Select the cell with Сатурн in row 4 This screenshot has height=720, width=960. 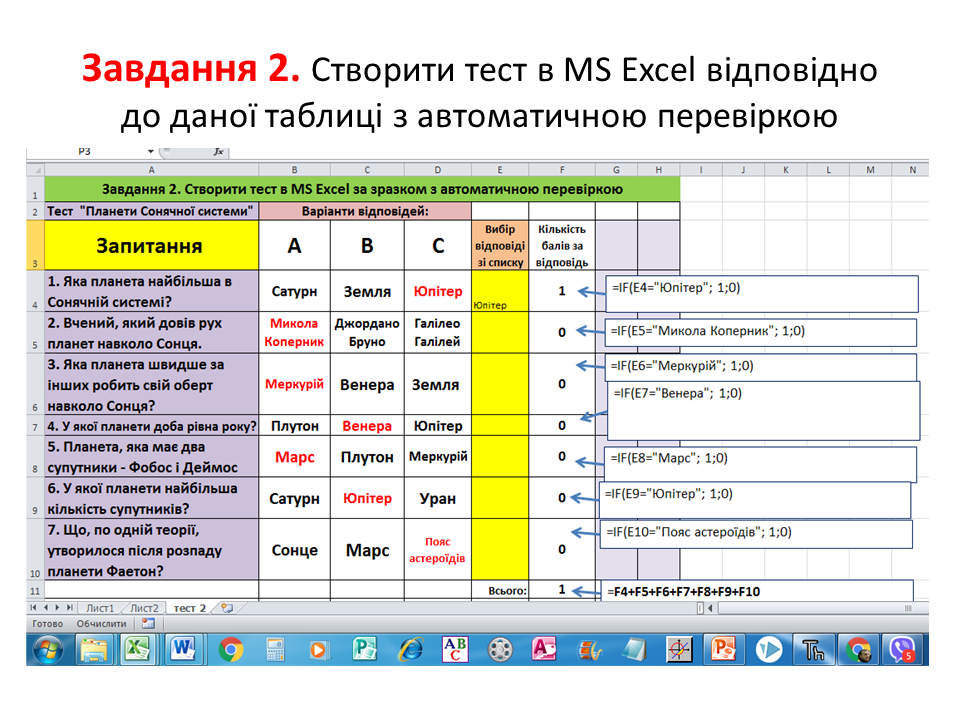tap(294, 291)
